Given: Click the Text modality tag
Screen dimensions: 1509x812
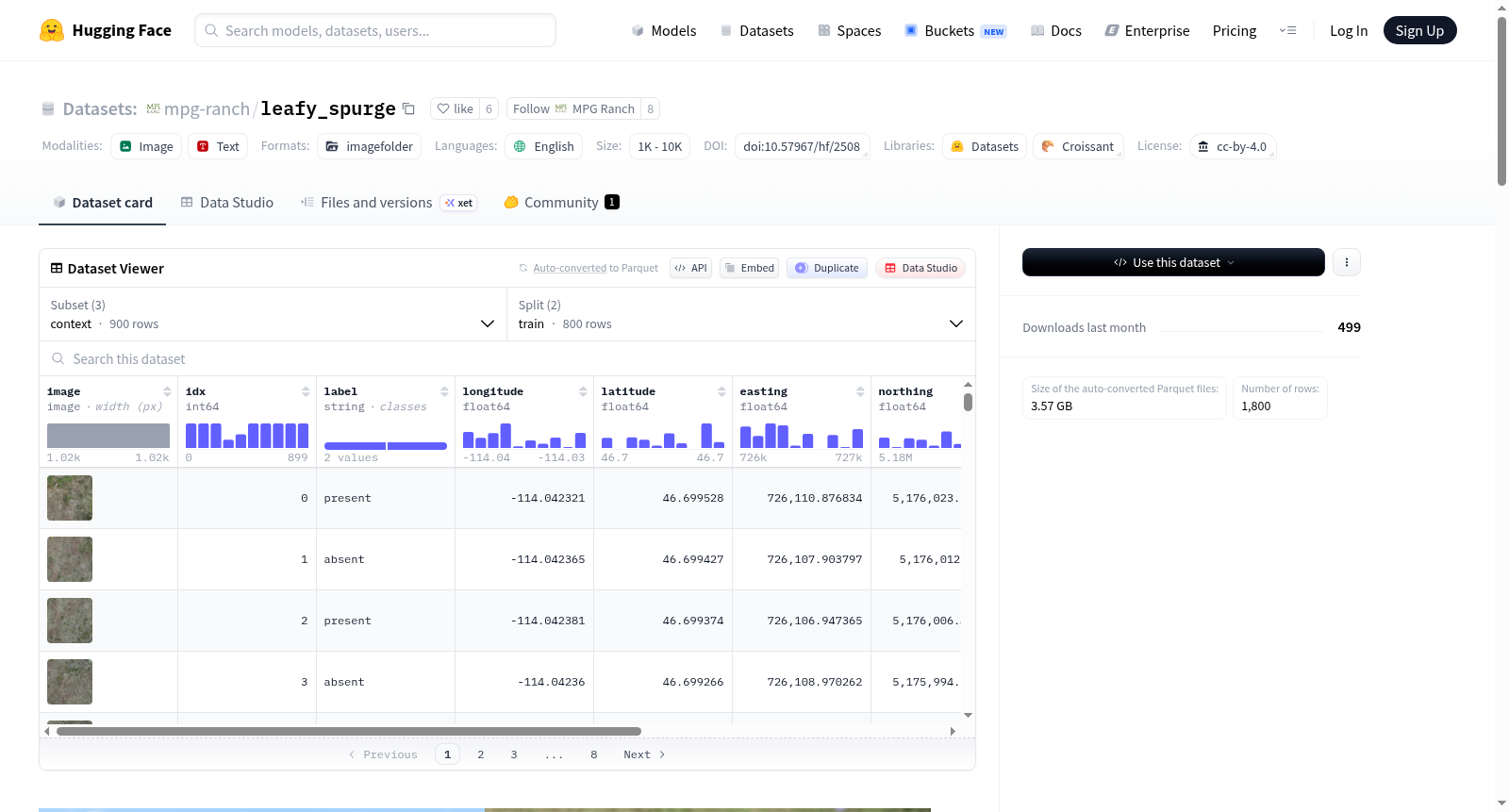Looking at the screenshot, I should (218, 146).
